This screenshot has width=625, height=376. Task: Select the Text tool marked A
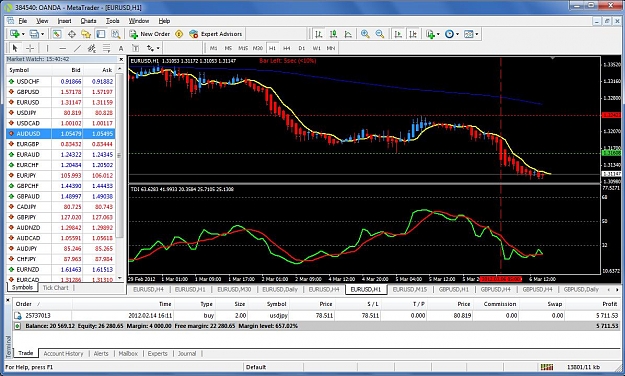tap(121, 48)
